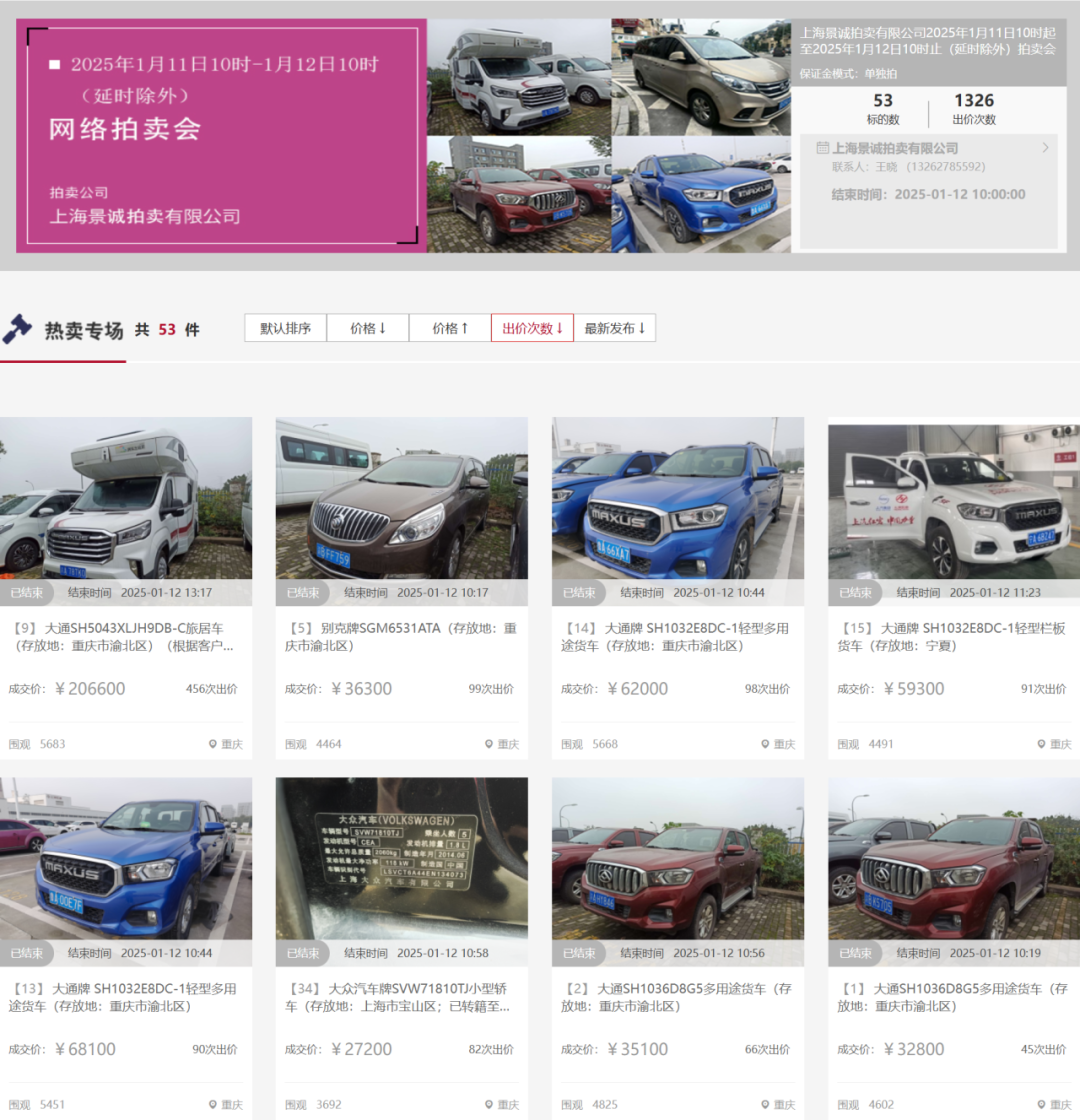
Task: Click the brown Buick photo of lot 5
Action: [401, 498]
